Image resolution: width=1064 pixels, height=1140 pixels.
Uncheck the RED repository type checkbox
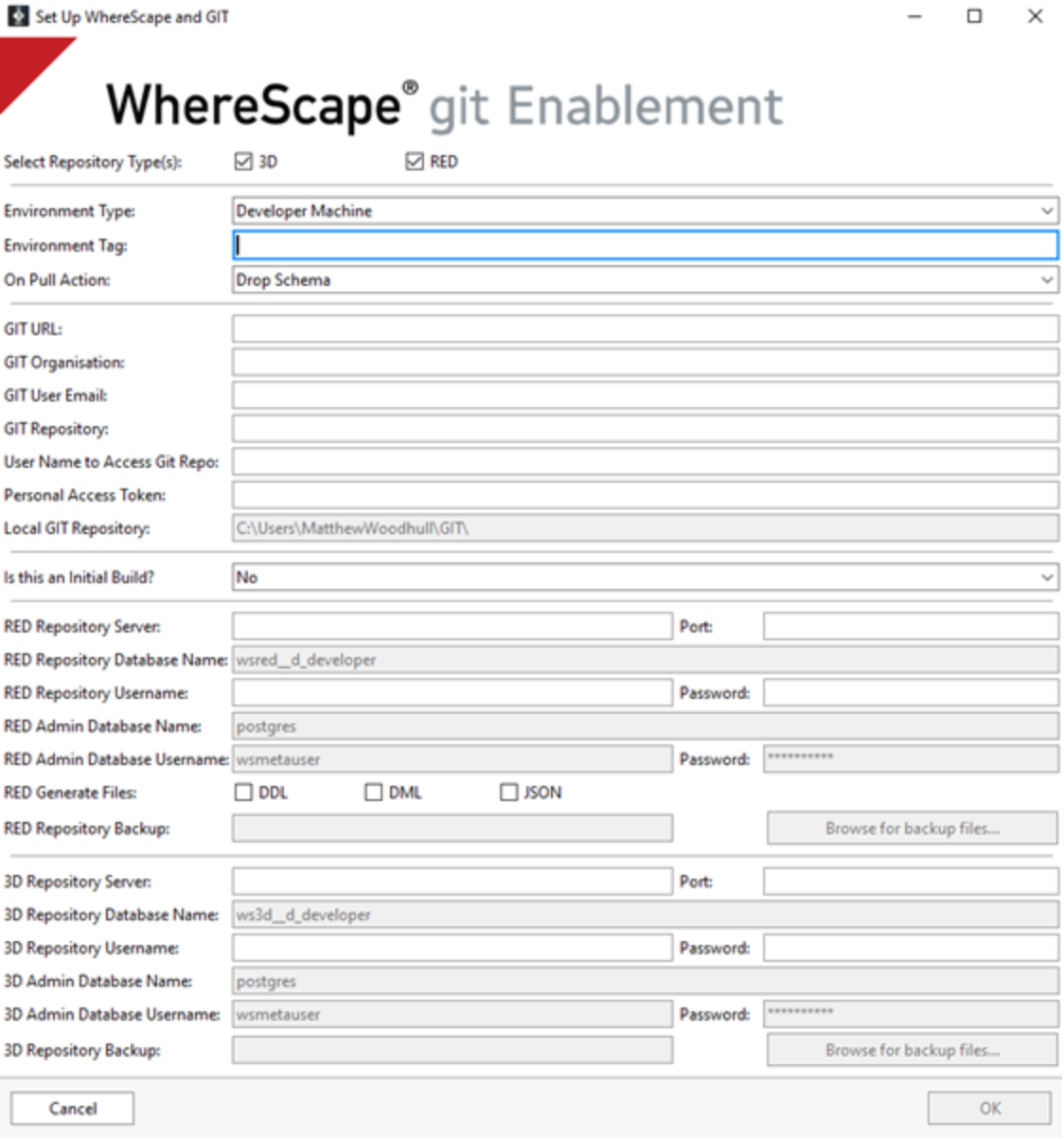point(415,162)
